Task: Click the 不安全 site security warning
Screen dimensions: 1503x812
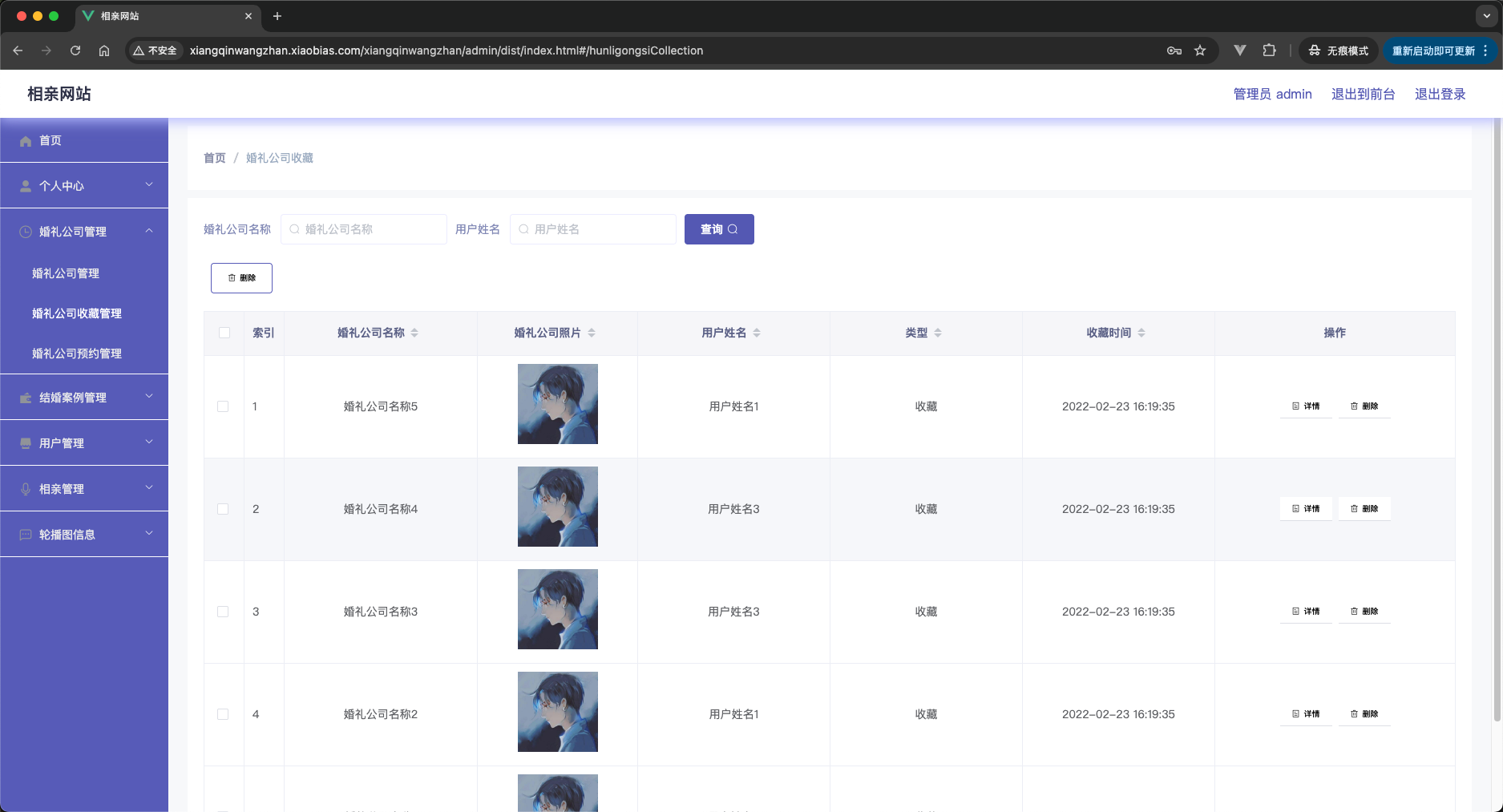Action: [x=156, y=50]
